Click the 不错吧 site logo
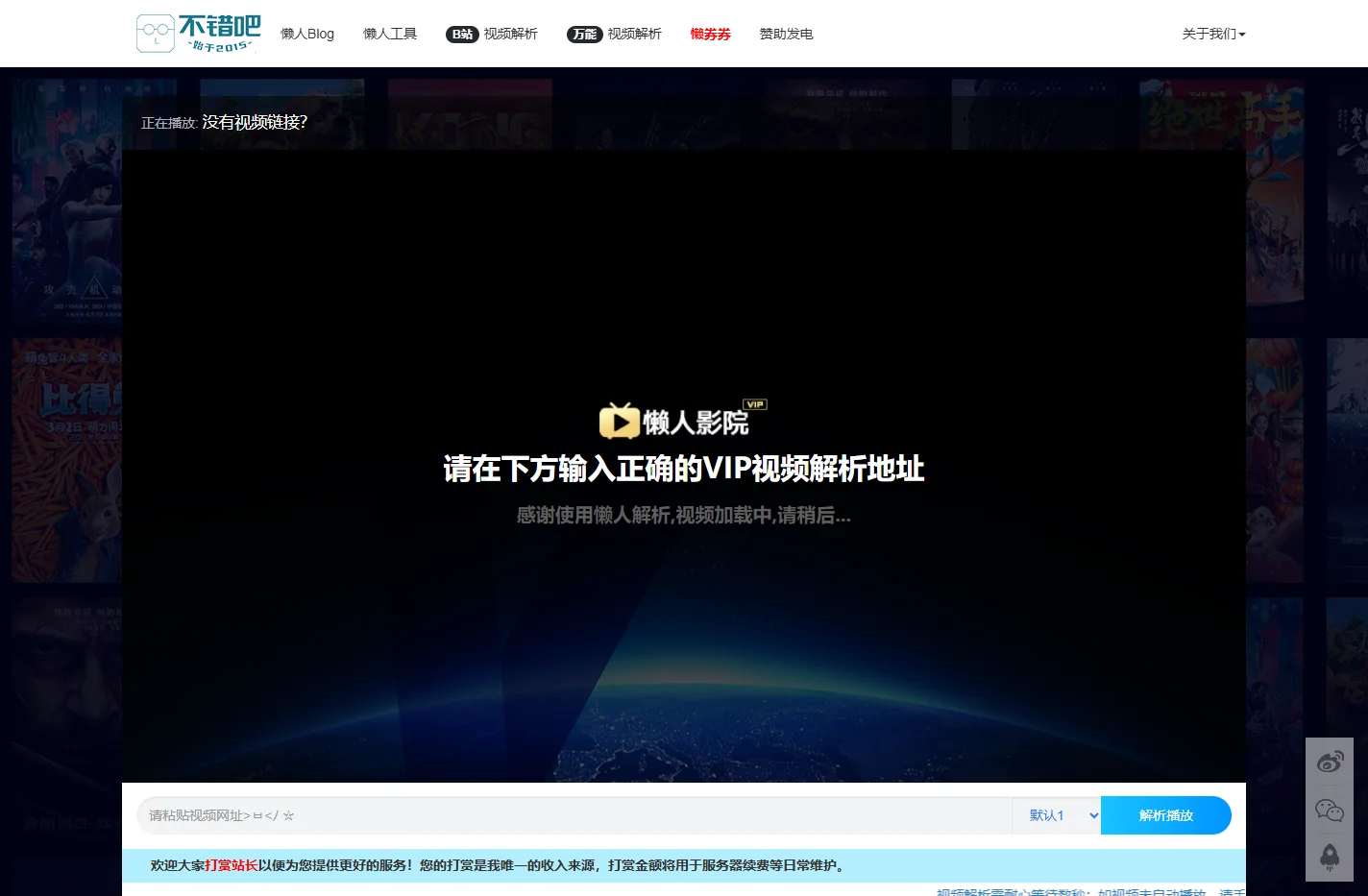Viewport: 1368px width, 896px height. 199,34
